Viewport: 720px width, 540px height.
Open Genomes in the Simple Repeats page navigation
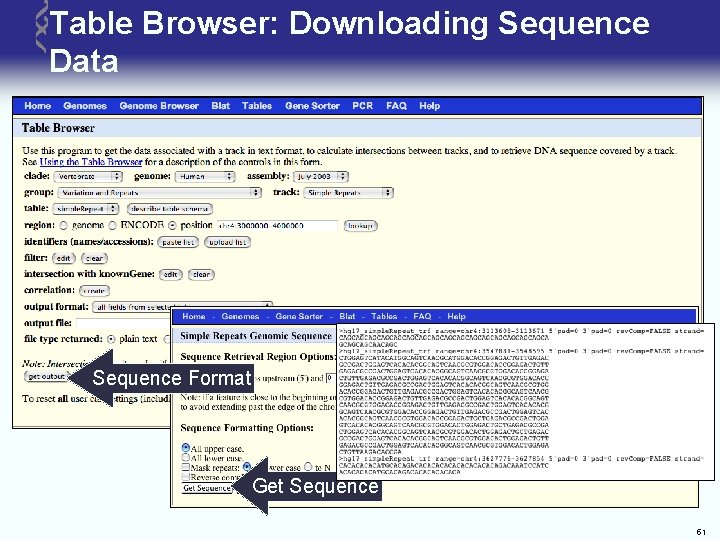[x=240, y=316]
